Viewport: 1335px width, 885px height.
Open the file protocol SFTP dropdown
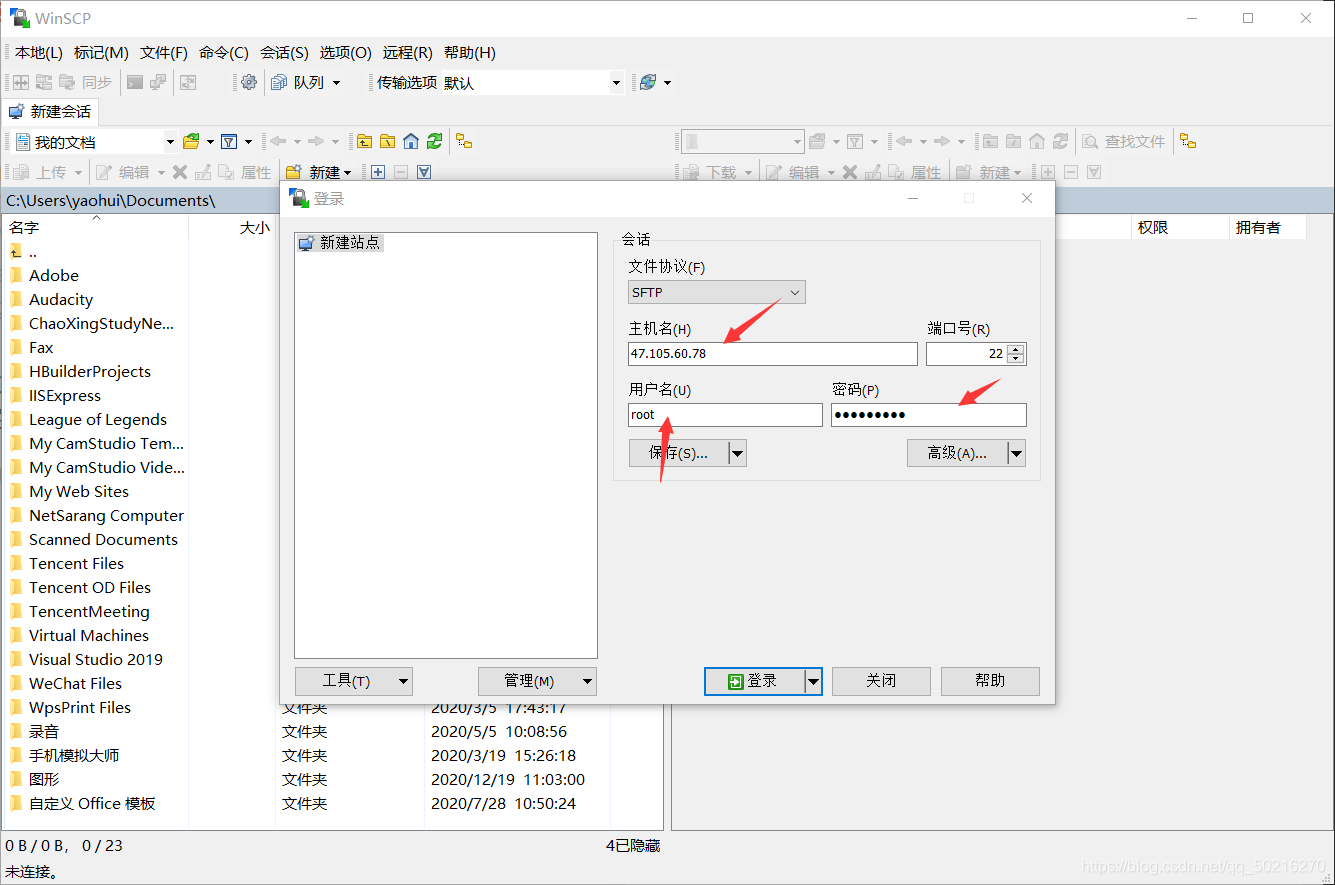click(717, 292)
